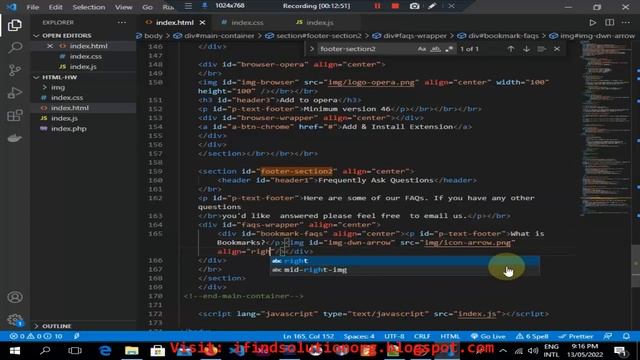Toggle Match Whole Word in find
Image resolution: width=640 pixels, height=360 pixels.
point(436,49)
